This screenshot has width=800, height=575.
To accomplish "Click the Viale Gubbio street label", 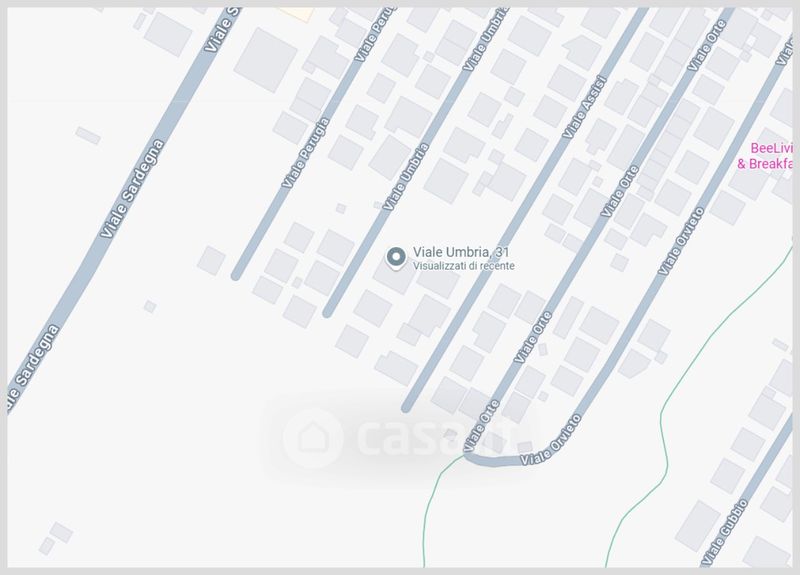I will (724, 533).
